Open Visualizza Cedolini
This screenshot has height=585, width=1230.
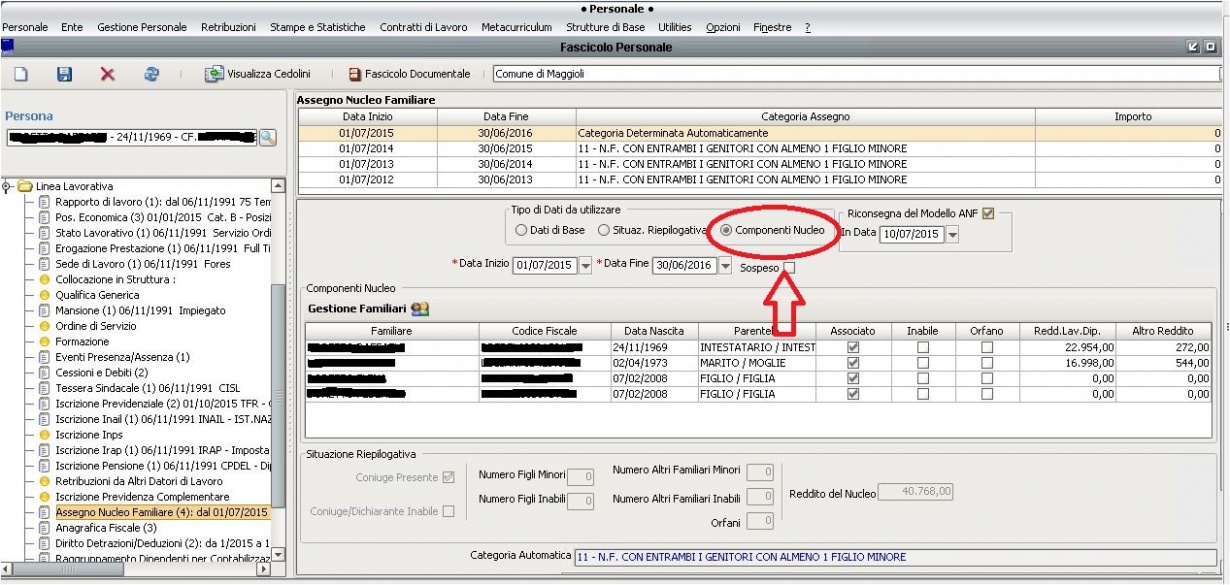coord(258,74)
